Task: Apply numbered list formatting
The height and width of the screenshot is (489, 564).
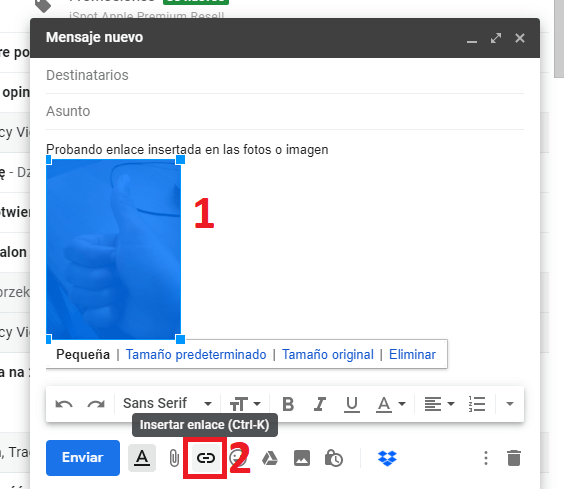Action: [477, 404]
